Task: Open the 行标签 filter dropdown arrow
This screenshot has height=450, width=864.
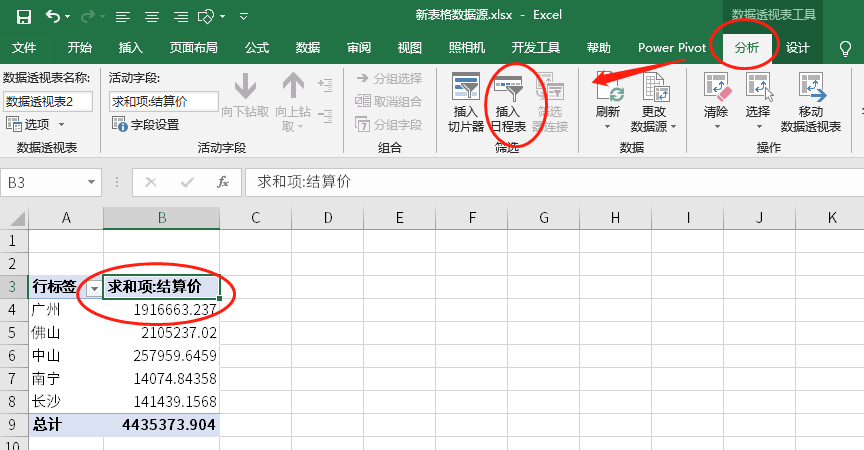Action: (x=94, y=288)
